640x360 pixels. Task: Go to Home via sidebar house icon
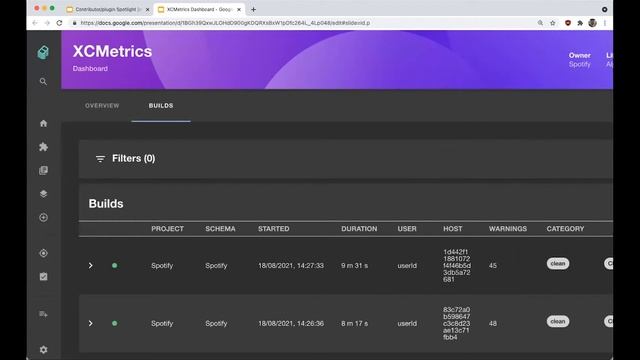43,123
